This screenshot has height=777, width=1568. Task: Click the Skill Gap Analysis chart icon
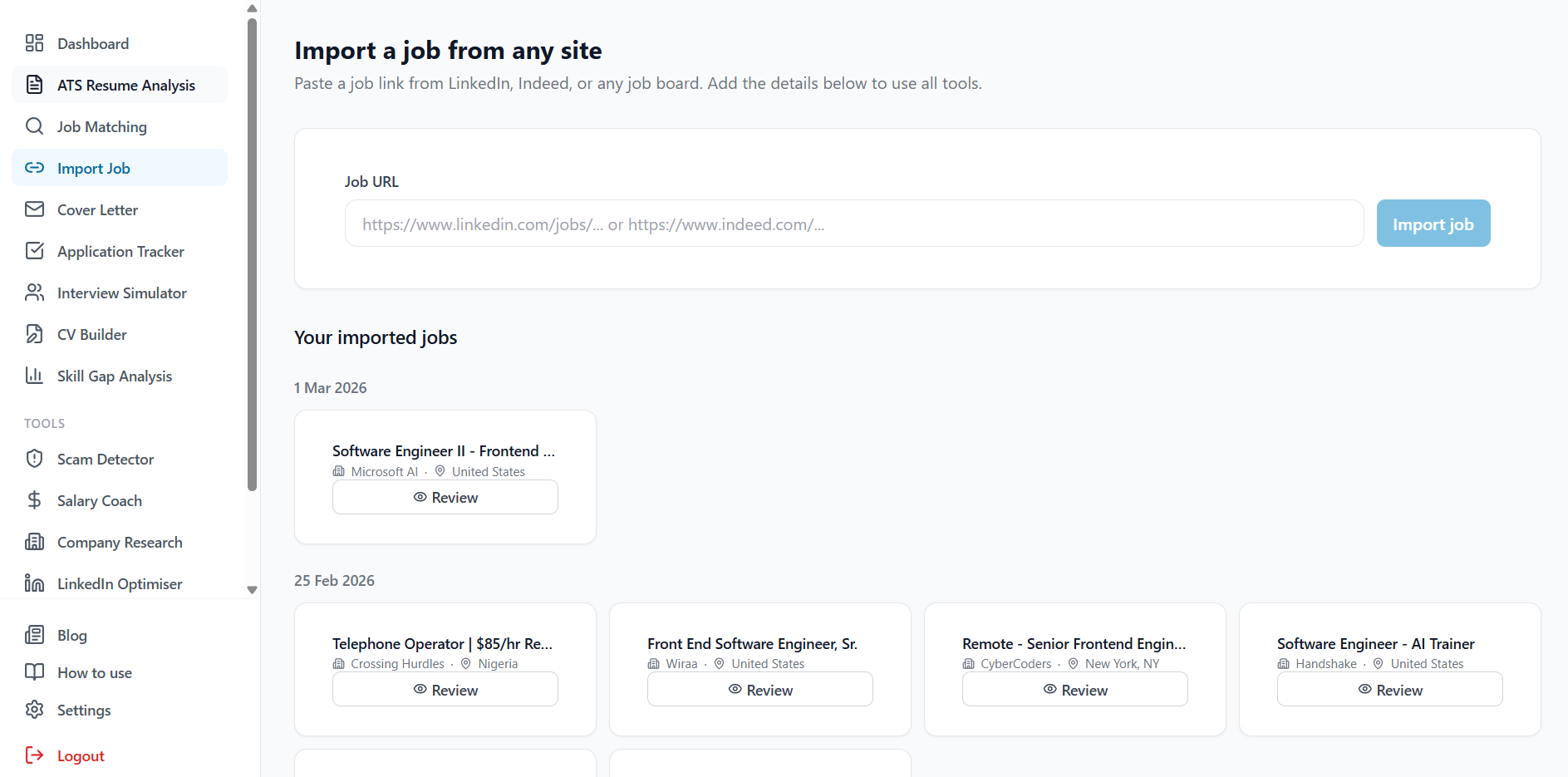point(34,376)
